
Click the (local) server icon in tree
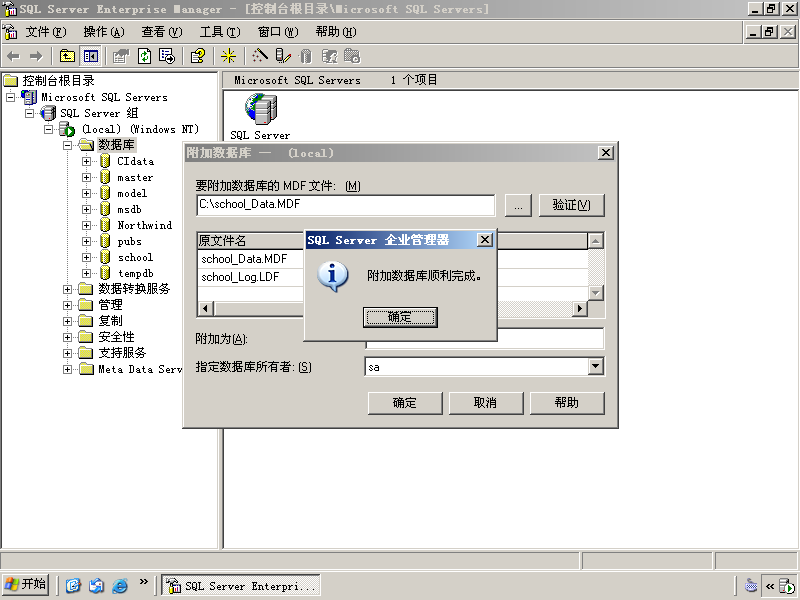click(x=67, y=129)
